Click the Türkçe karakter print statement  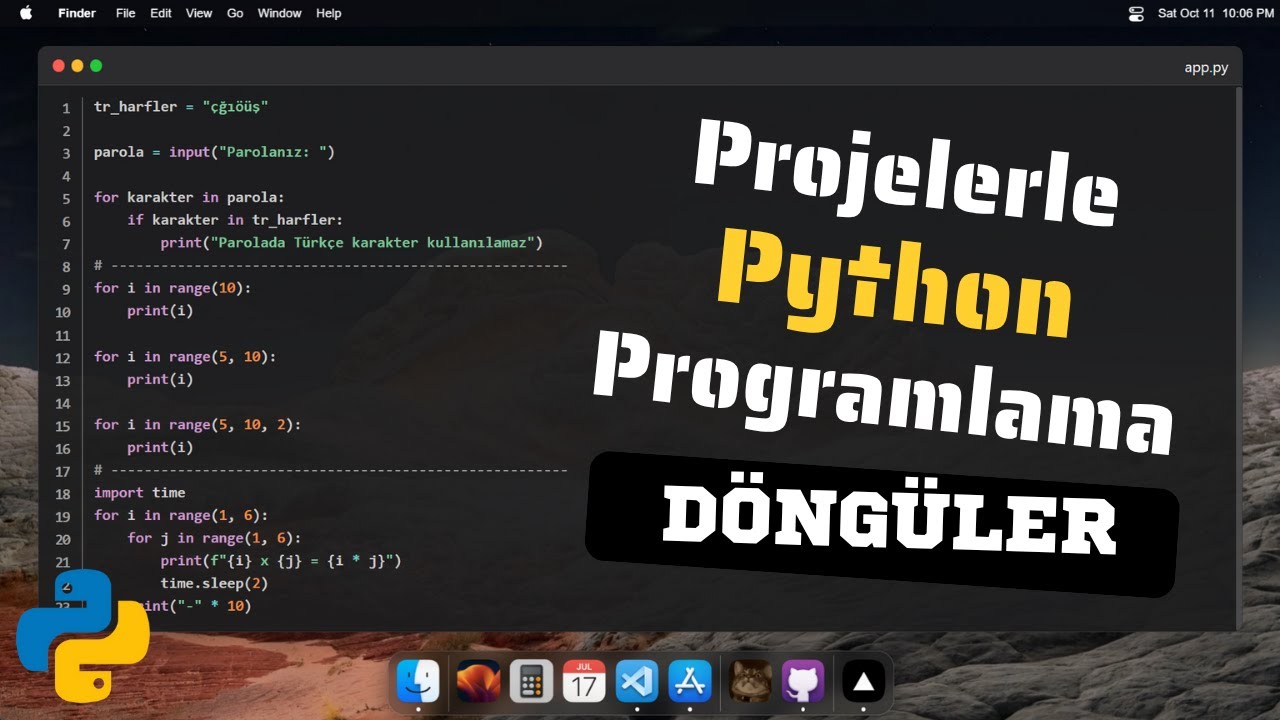pyautogui.click(x=351, y=243)
